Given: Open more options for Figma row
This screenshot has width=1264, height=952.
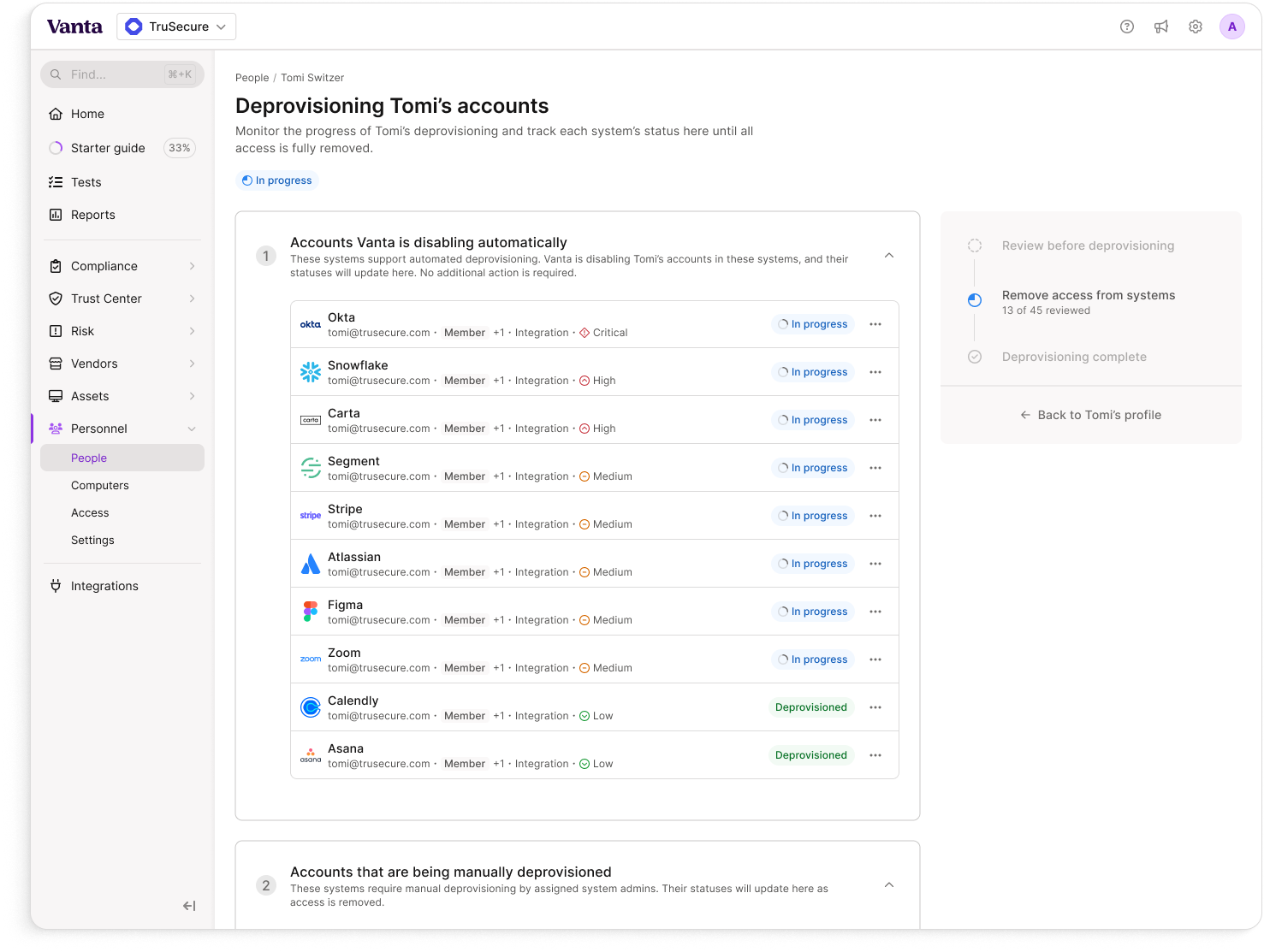Looking at the screenshot, I should (875, 612).
